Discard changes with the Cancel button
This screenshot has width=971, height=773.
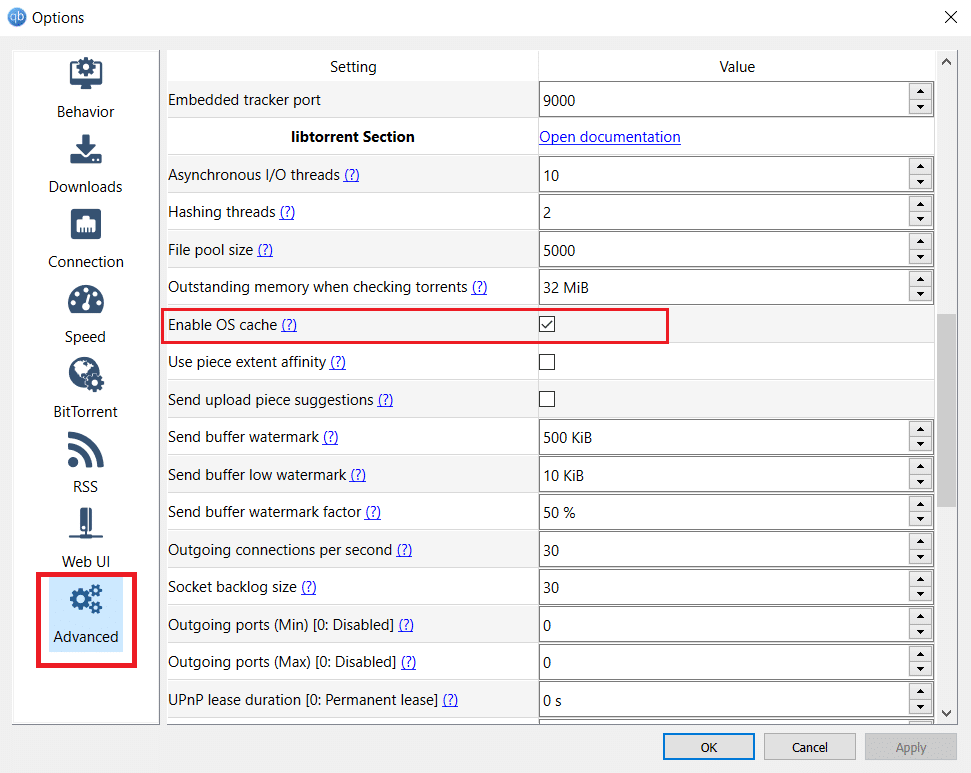[809, 747]
